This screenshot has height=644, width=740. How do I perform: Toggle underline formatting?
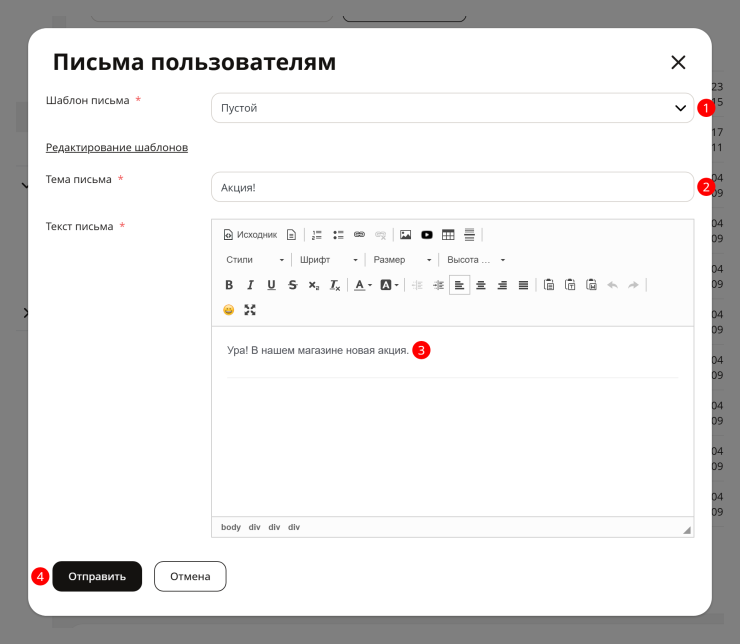[x=271, y=285]
